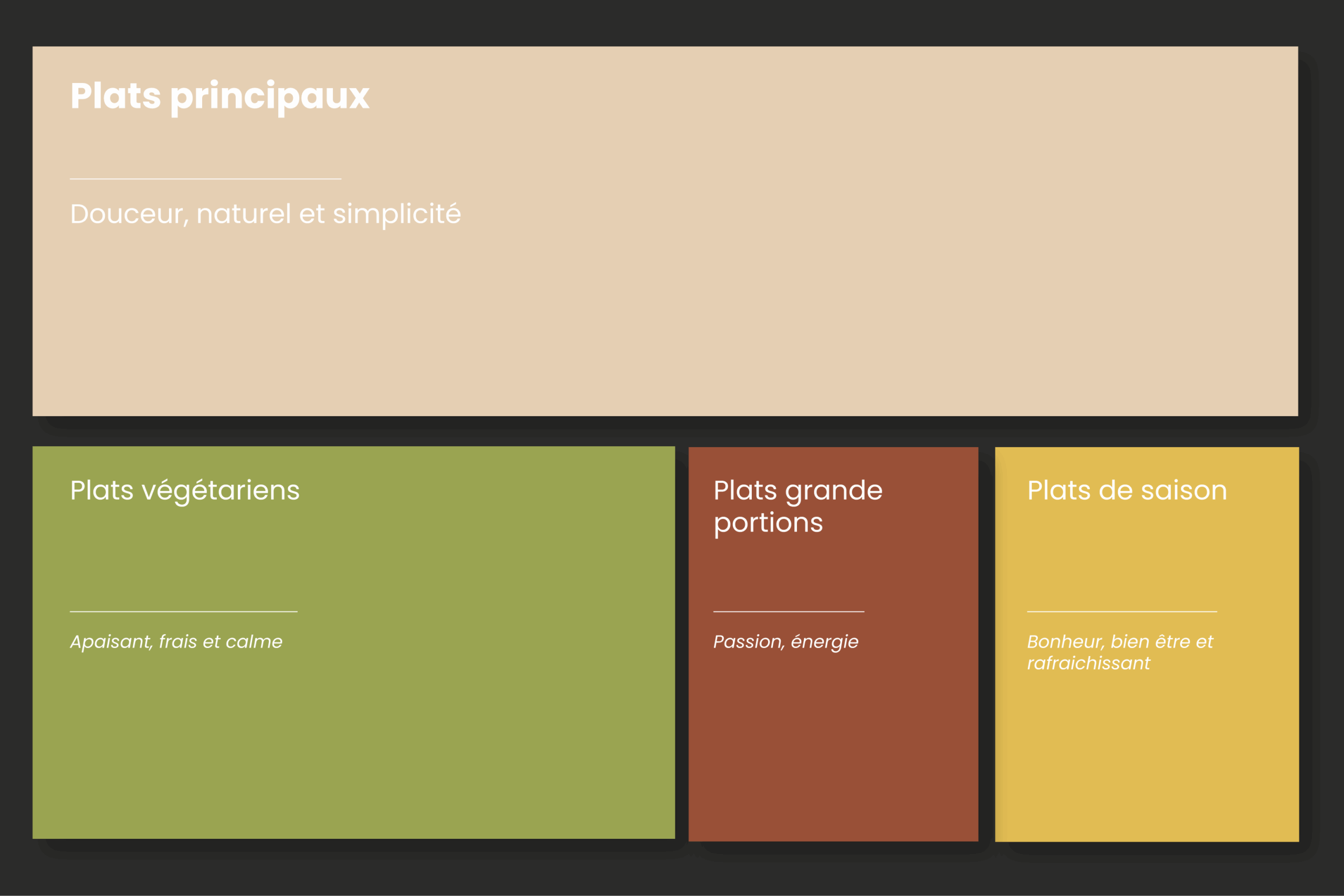The width and height of the screenshot is (1344, 896).
Task: Select the divider line in the green card
Action: pyautogui.click(x=183, y=612)
